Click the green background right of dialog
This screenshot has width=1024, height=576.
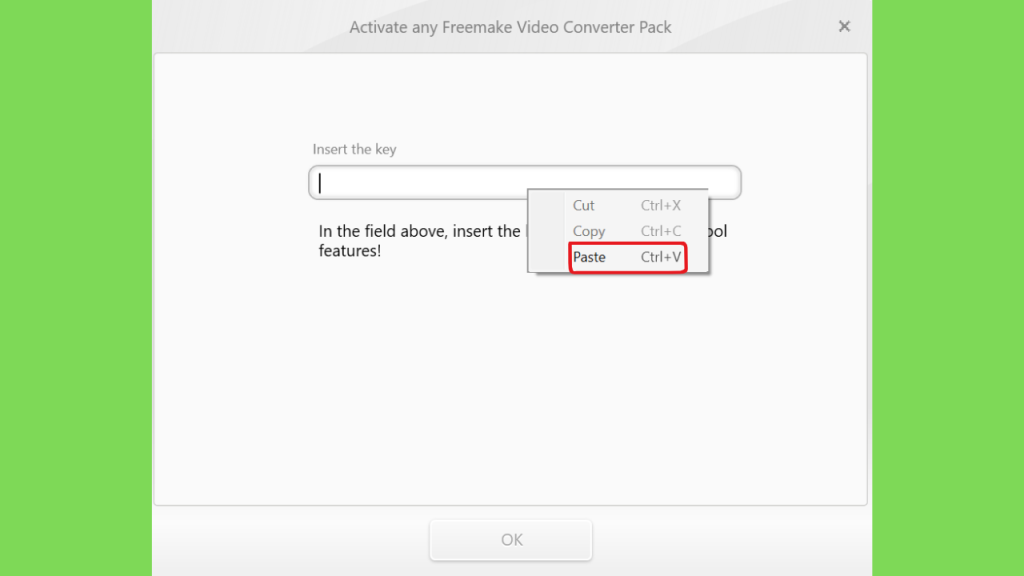coord(948,288)
